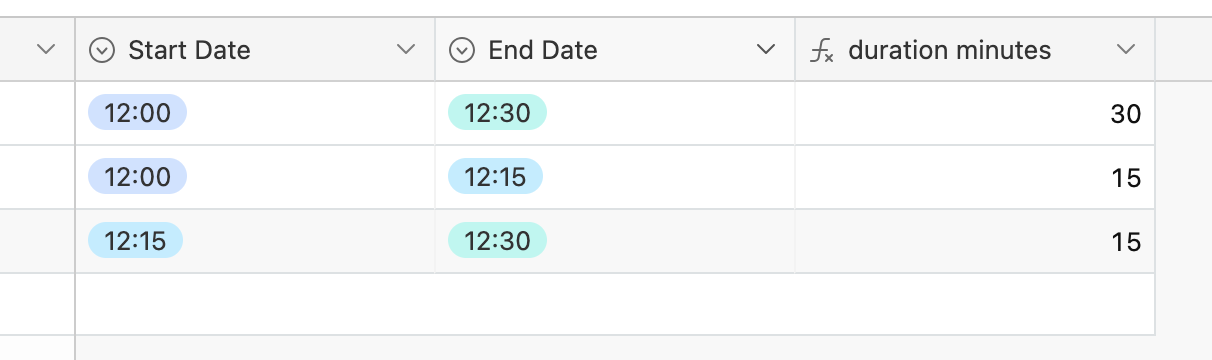Click the single-select icon beside End Date
The image size is (1212, 360).
[462, 50]
